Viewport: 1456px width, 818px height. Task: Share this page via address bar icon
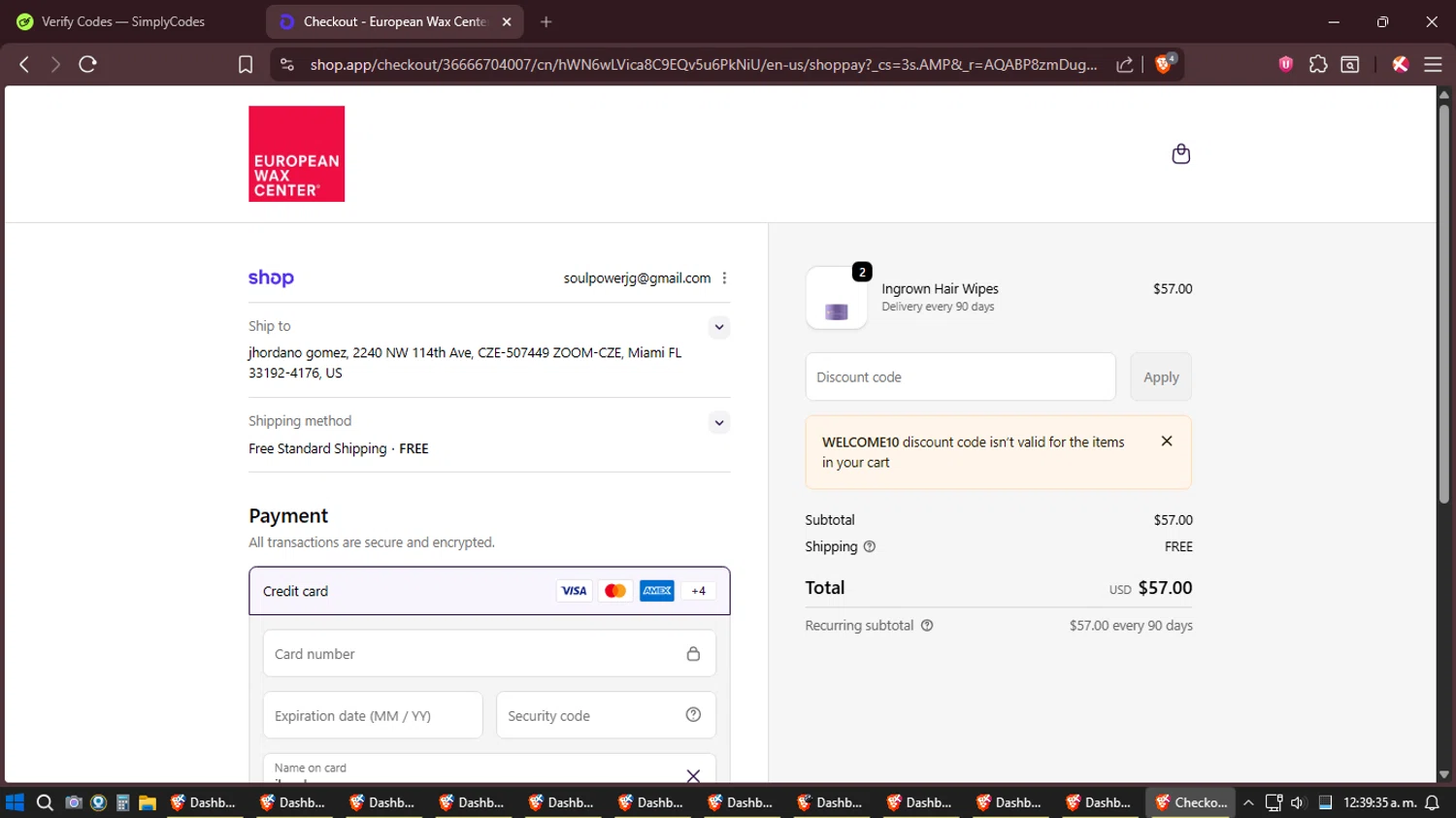click(1125, 64)
